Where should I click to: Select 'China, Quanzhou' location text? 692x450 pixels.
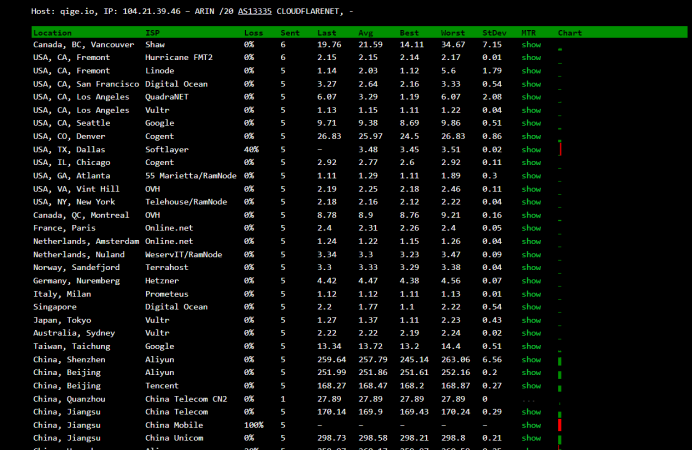coord(69,399)
